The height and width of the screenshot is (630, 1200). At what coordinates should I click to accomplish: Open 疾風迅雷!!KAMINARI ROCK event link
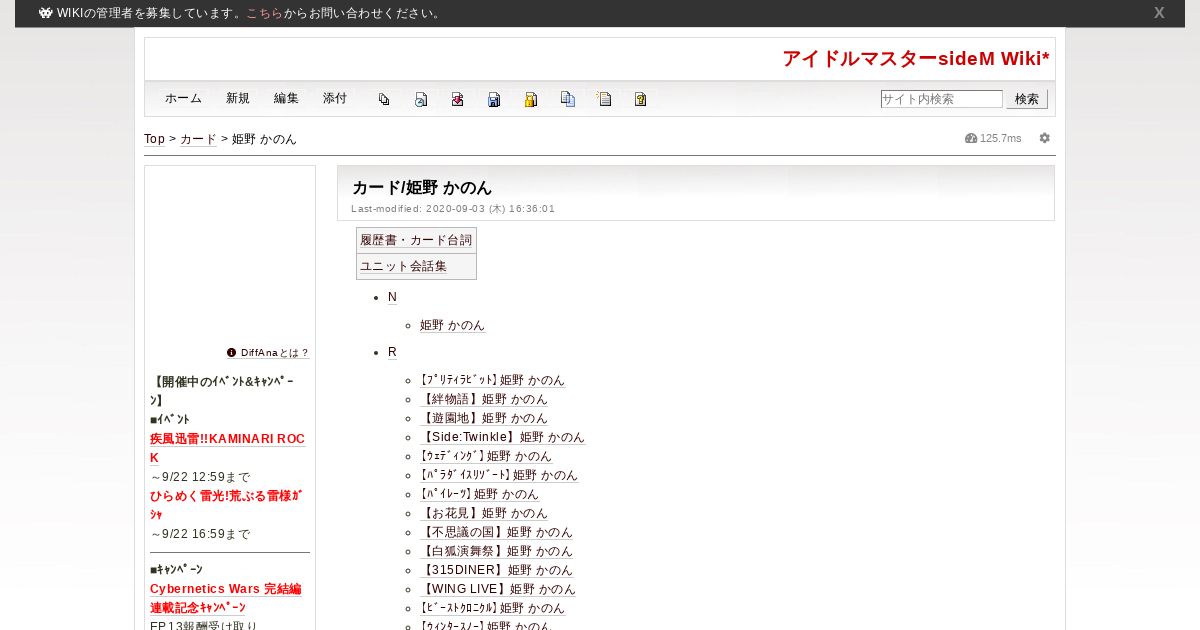pos(227,448)
